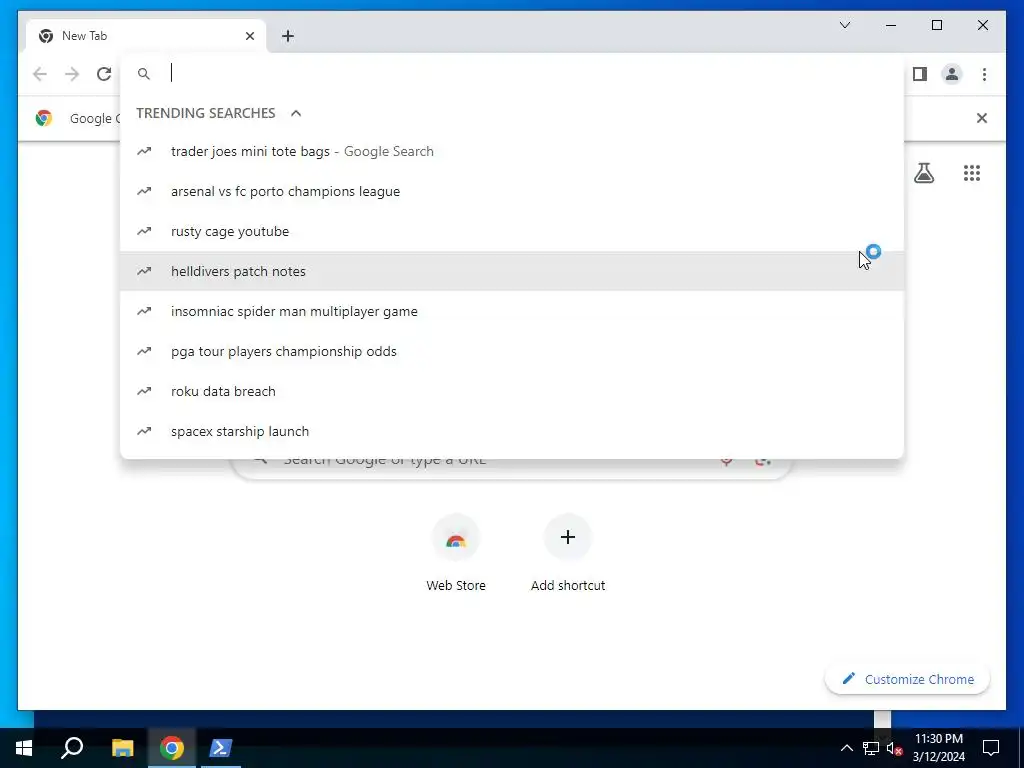The height and width of the screenshot is (768, 1024).
Task: Minimize the Chrome window
Action: pos(891,25)
